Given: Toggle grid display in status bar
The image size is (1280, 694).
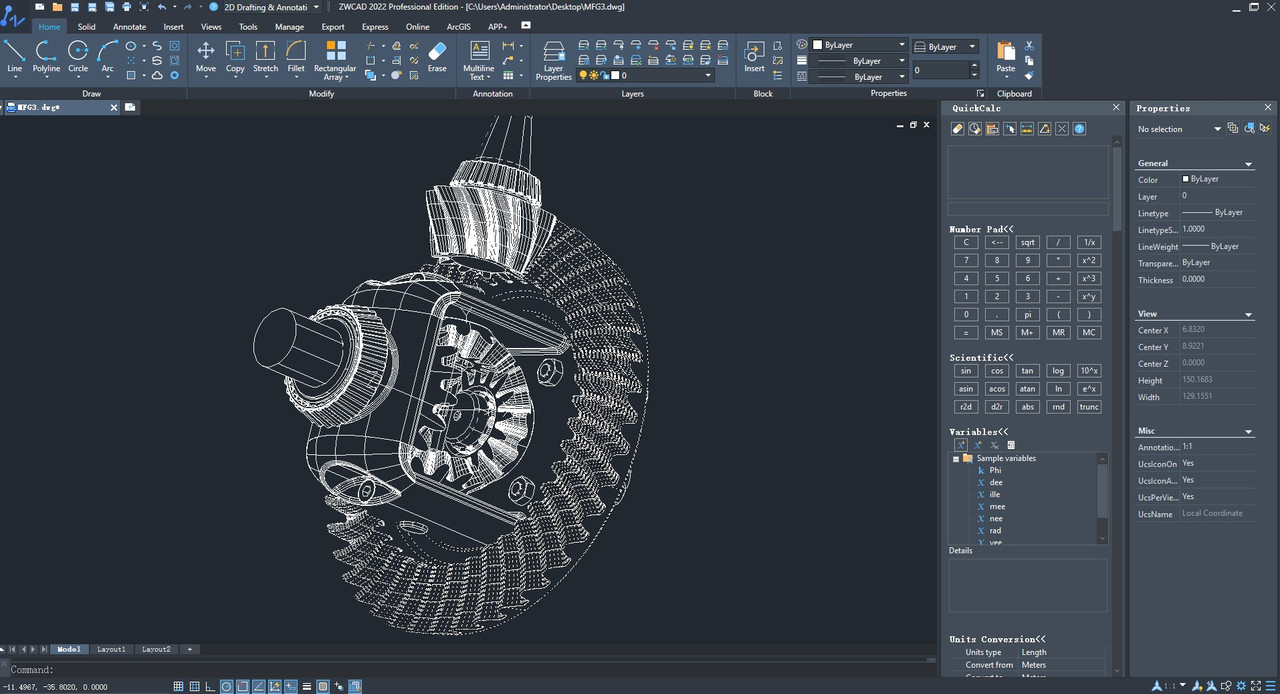Looking at the screenshot, I should pos(179,686).
